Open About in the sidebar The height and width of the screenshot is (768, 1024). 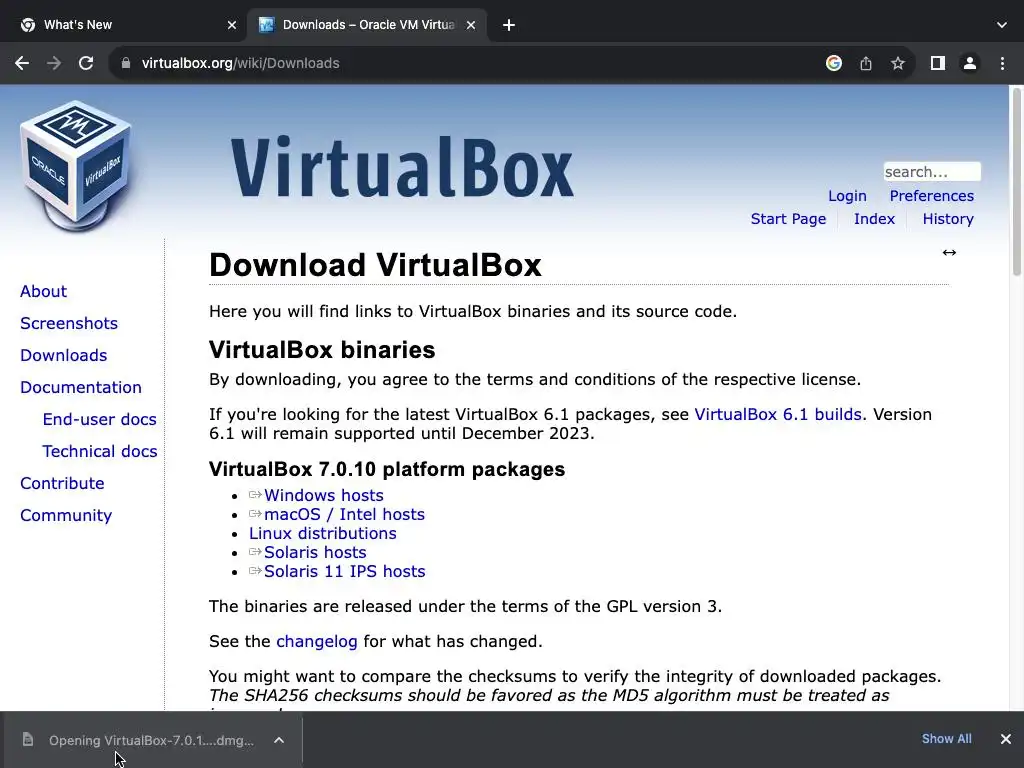pyautogui.click(x=43, y=291)
